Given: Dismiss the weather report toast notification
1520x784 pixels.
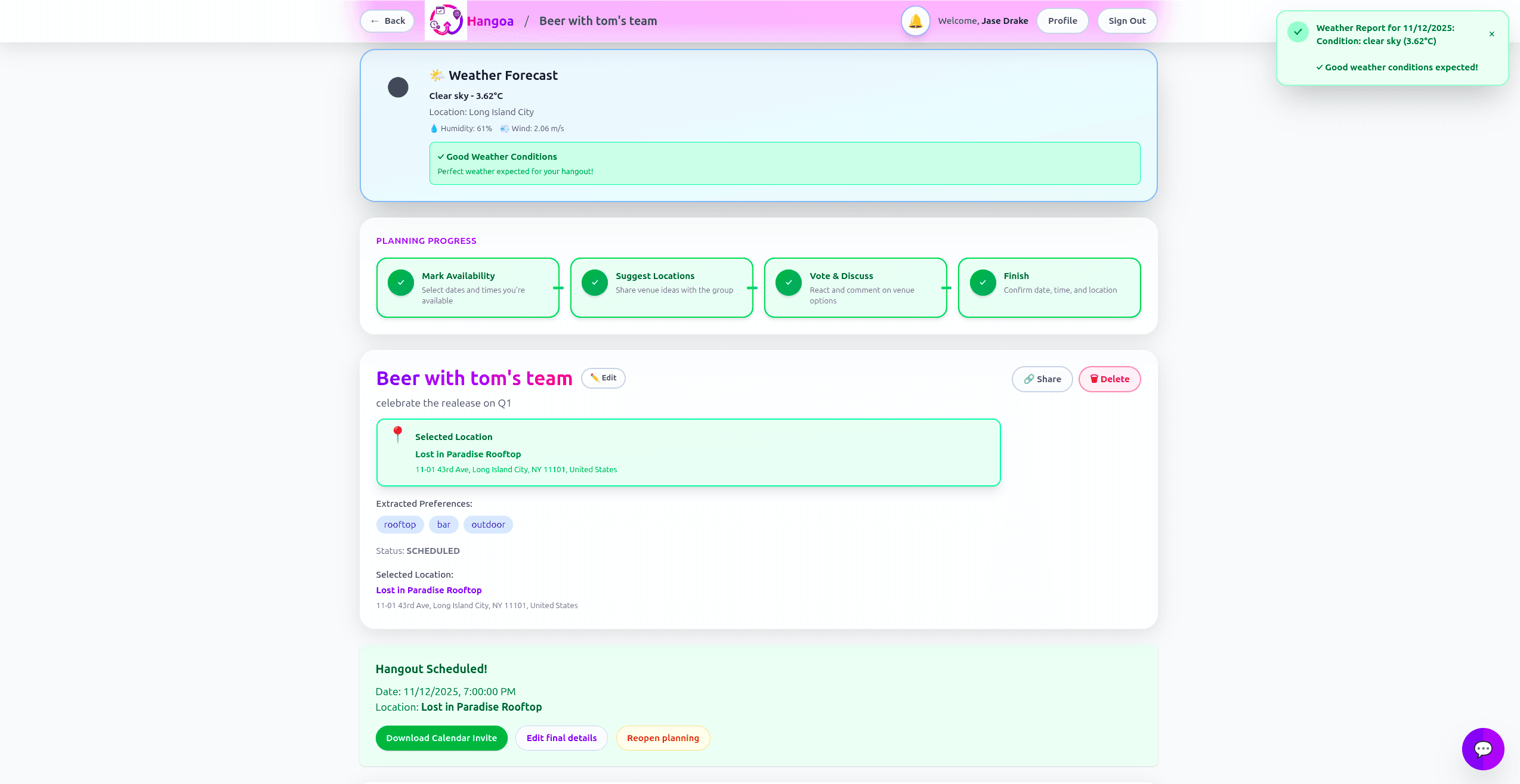Looking at the screenshot, I should click(1491, 34).
